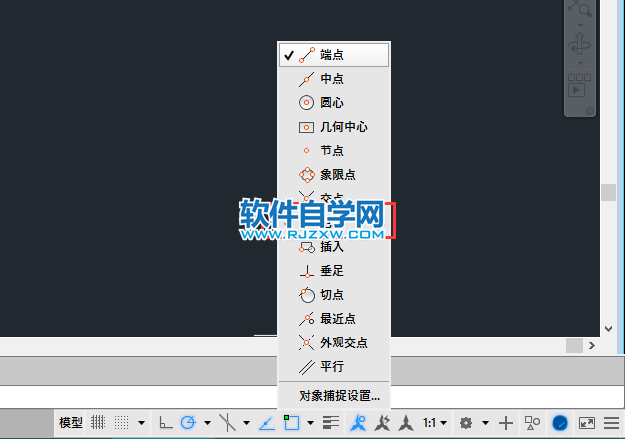This screenshot has width=625, height=439.
Task: Choose 平行 parallel snap option
Action: (x=334, y=366)
